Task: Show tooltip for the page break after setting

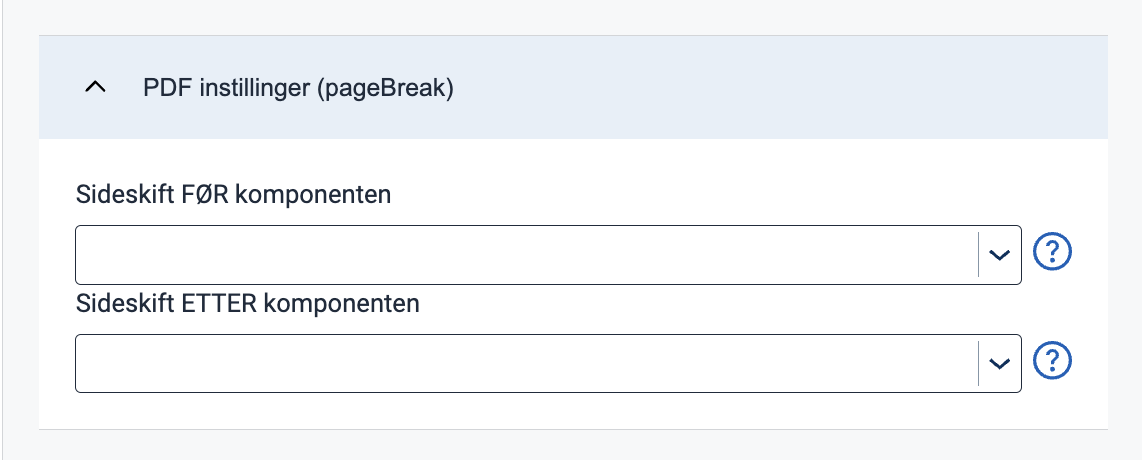Action: (1052, 361)
